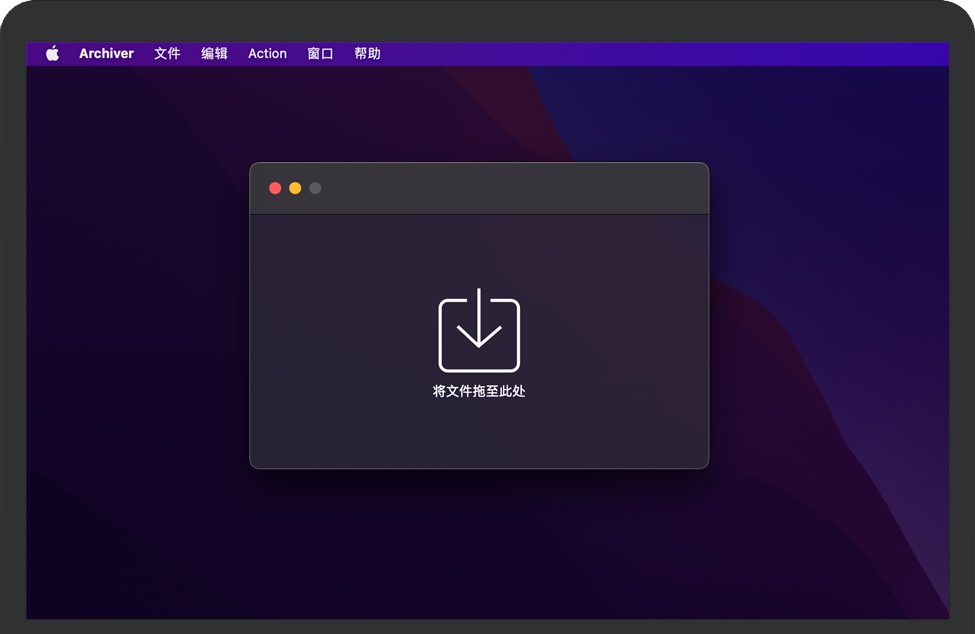The image size is (975, 634).
Task: Open the 窗口 menu
Action: 320,53
